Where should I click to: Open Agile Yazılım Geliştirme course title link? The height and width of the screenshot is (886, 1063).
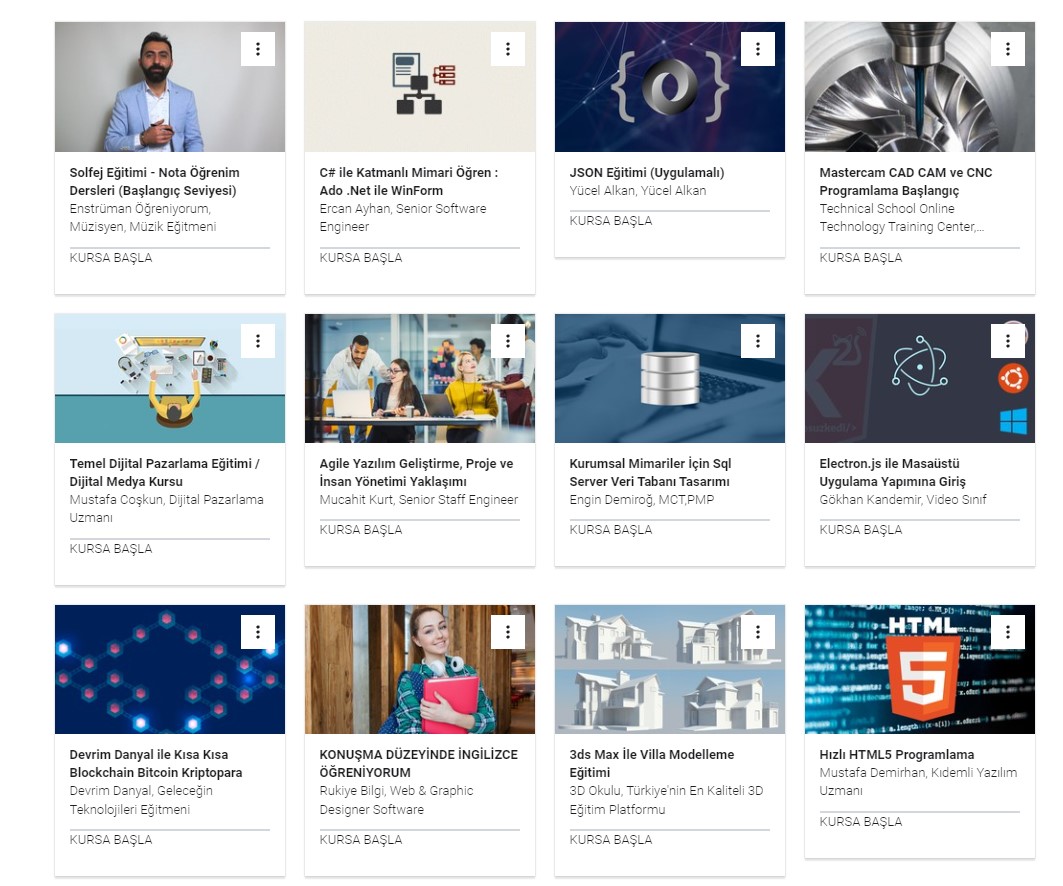pos(416,472)
